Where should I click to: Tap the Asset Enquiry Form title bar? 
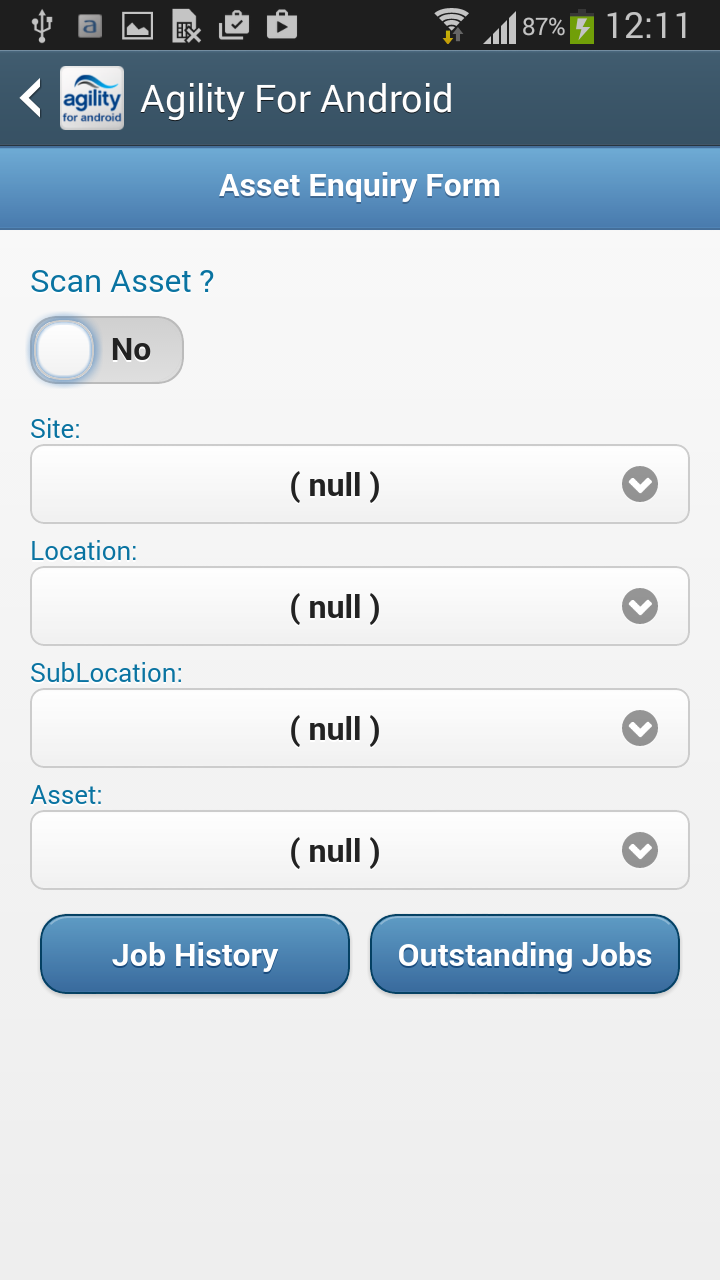pos(360,187)
